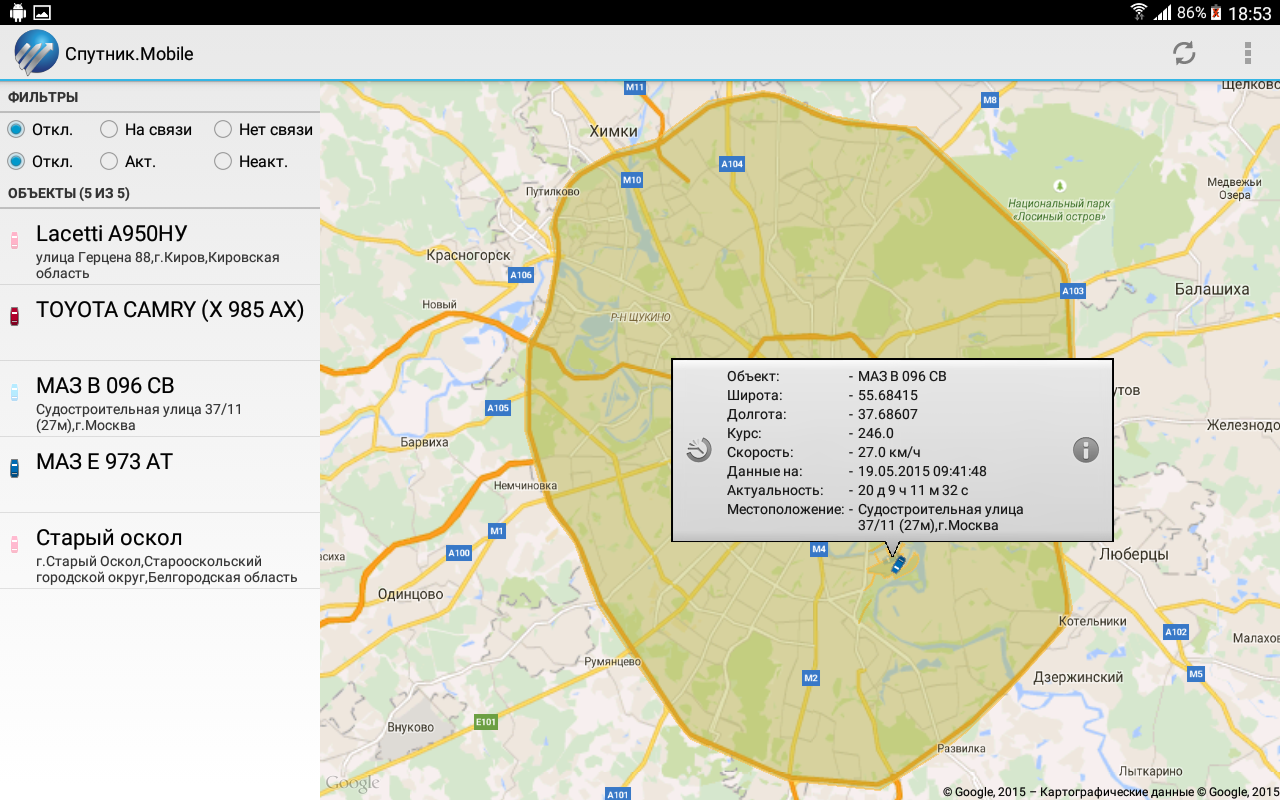Open the three-dot overflow menu
The width and height of the screenshot is (1280, 800).
pyautogui.click(x=1247, y=53)
